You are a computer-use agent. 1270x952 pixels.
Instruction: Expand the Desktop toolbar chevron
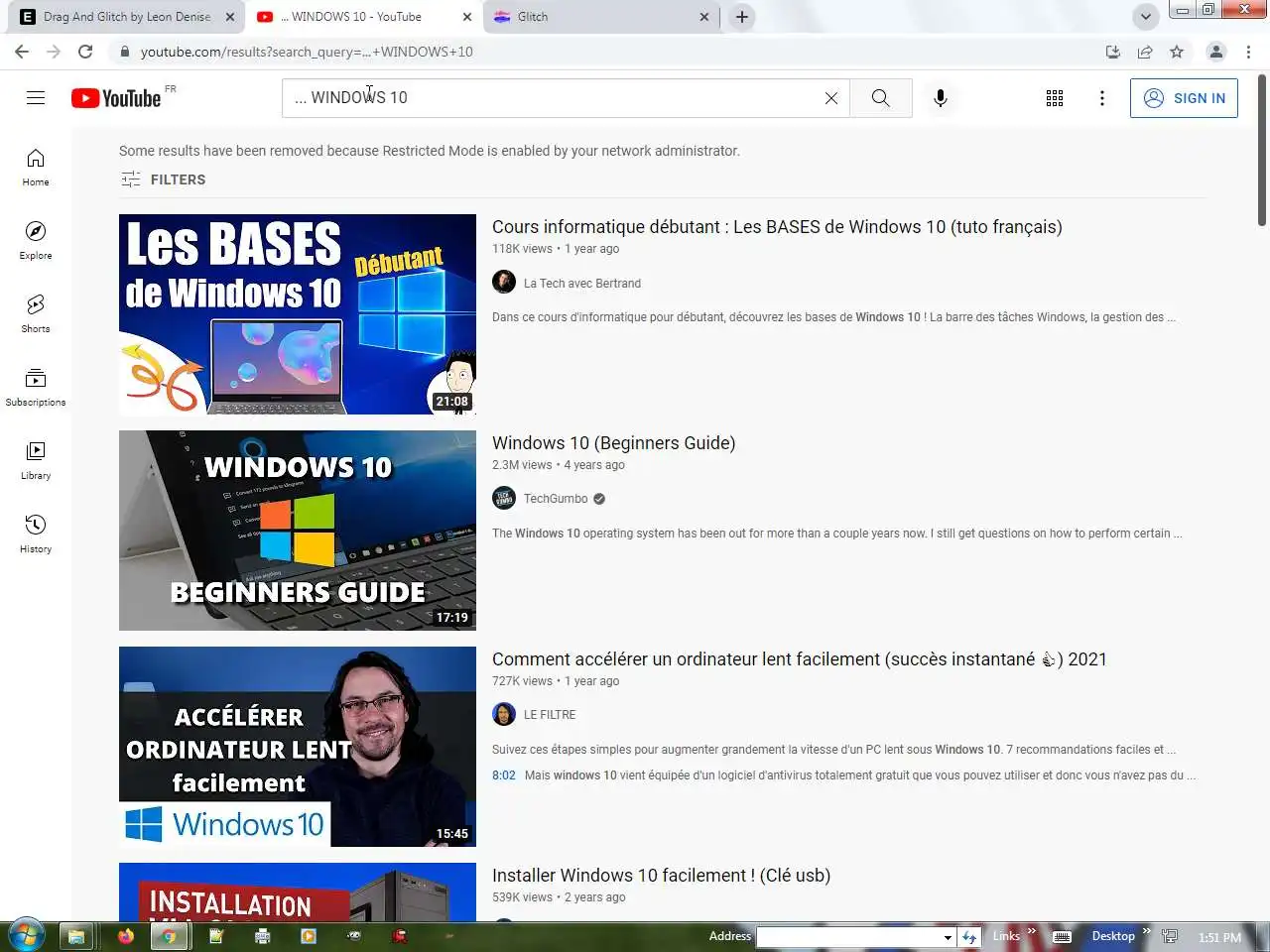tap(1146, 931)
